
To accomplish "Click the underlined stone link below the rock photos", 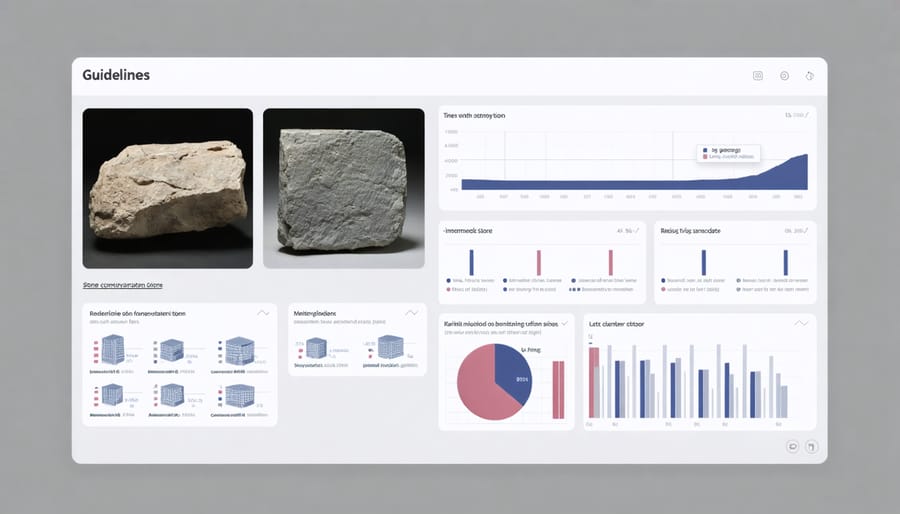I will point(122,285).
